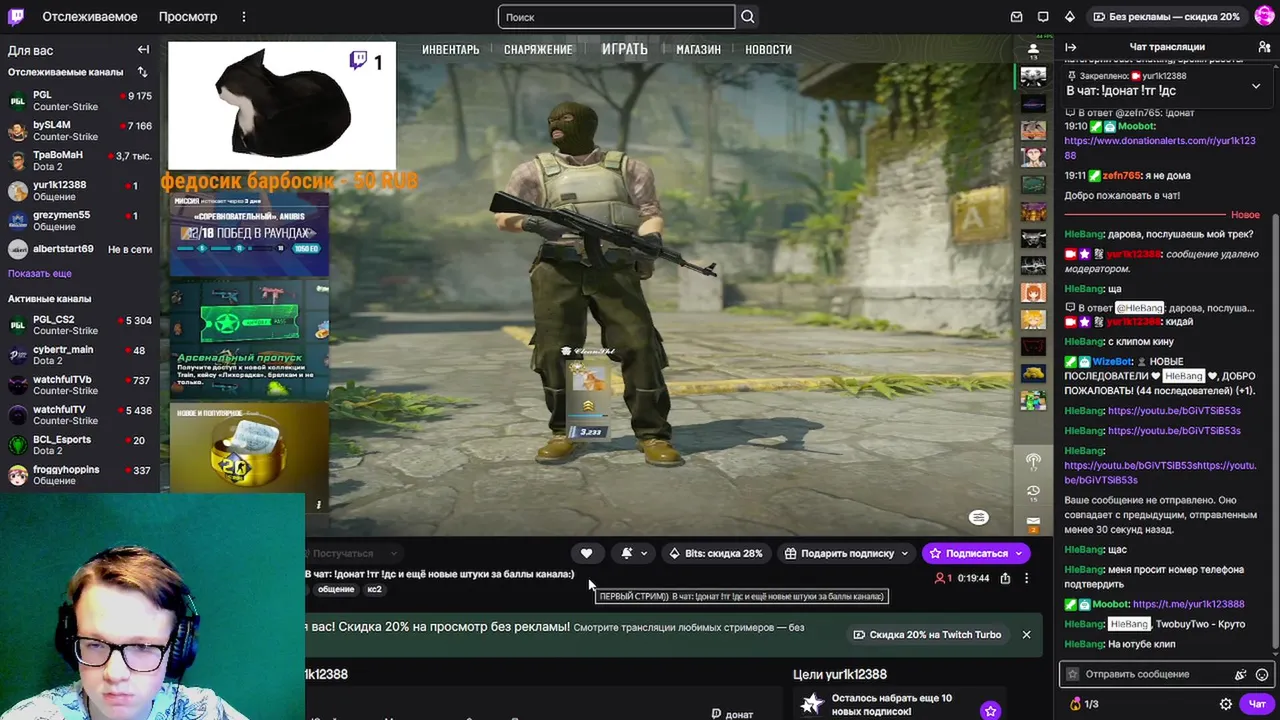Focus the 'Поиск' search field
The image size is (1280, 720).
616,17
